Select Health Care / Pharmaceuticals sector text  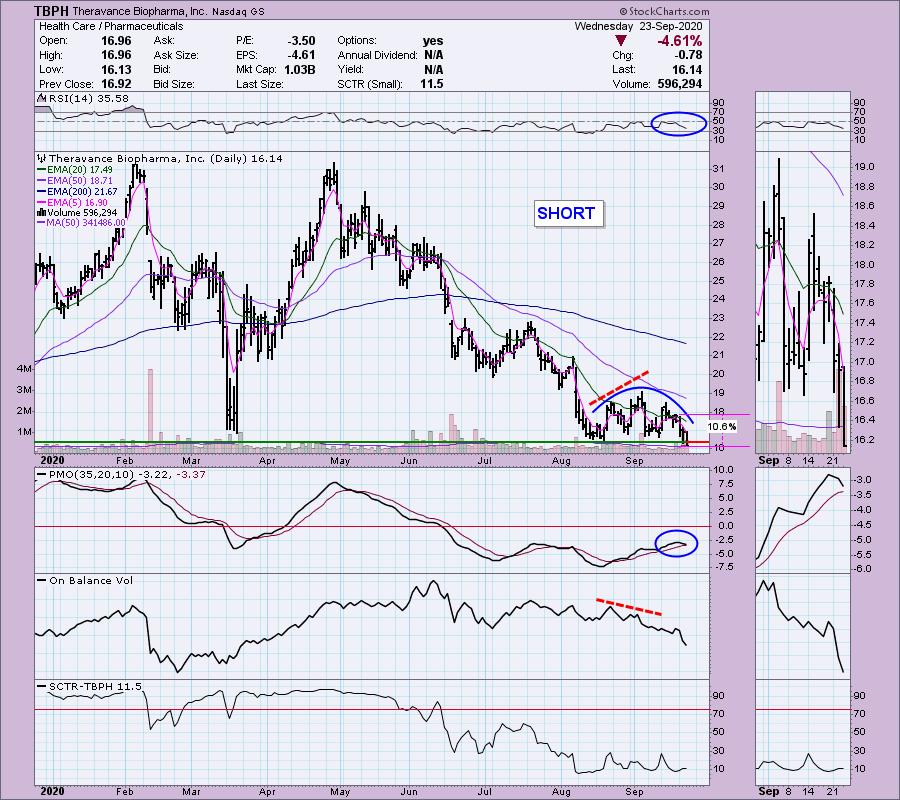click(111, 26)
